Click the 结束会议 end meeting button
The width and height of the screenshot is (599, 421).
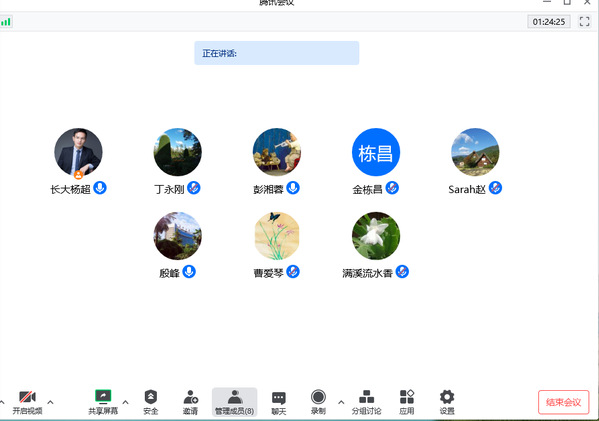(x=563, y=402)
